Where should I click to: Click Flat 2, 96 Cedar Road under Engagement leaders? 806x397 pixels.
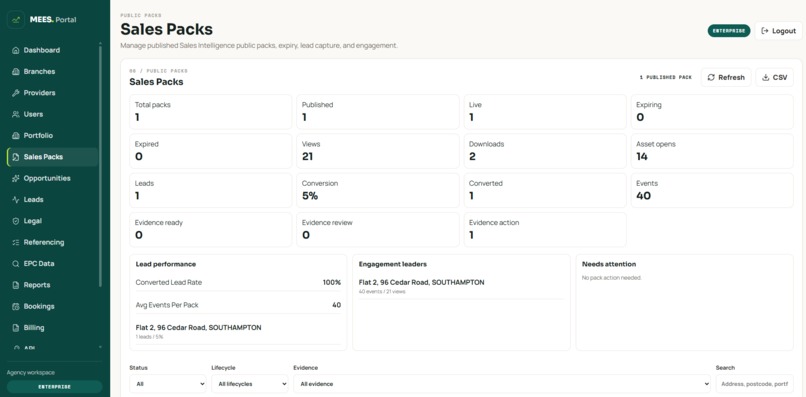point(422,282)
